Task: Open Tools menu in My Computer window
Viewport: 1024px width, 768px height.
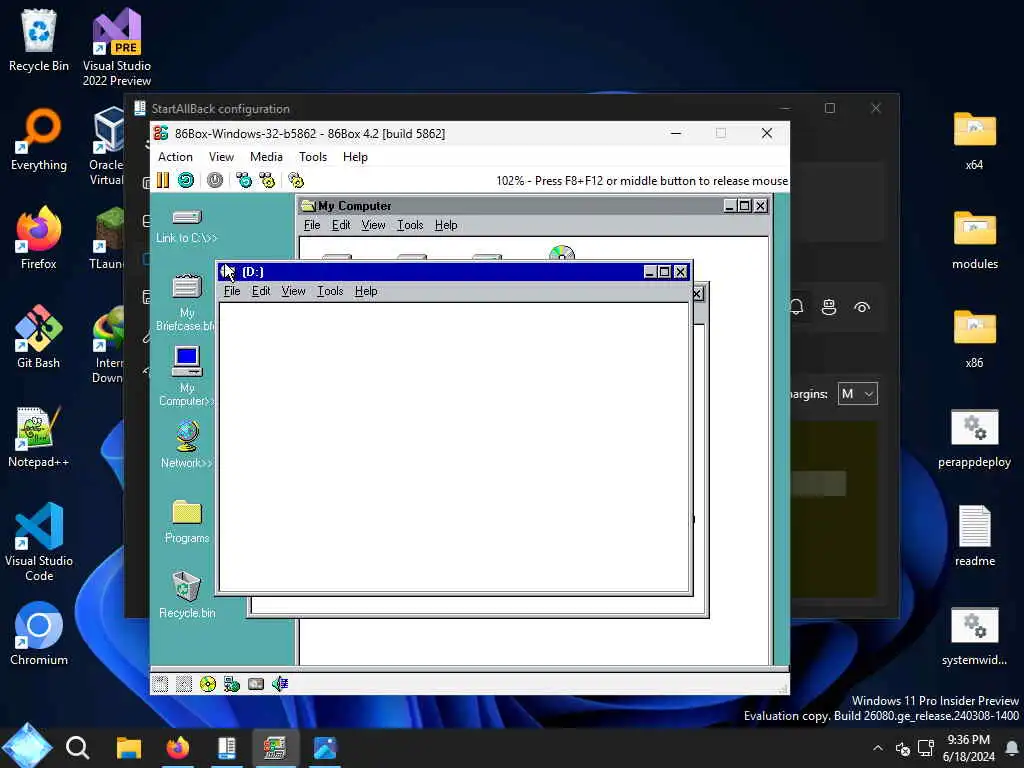Action: click(x=410, y=225)
